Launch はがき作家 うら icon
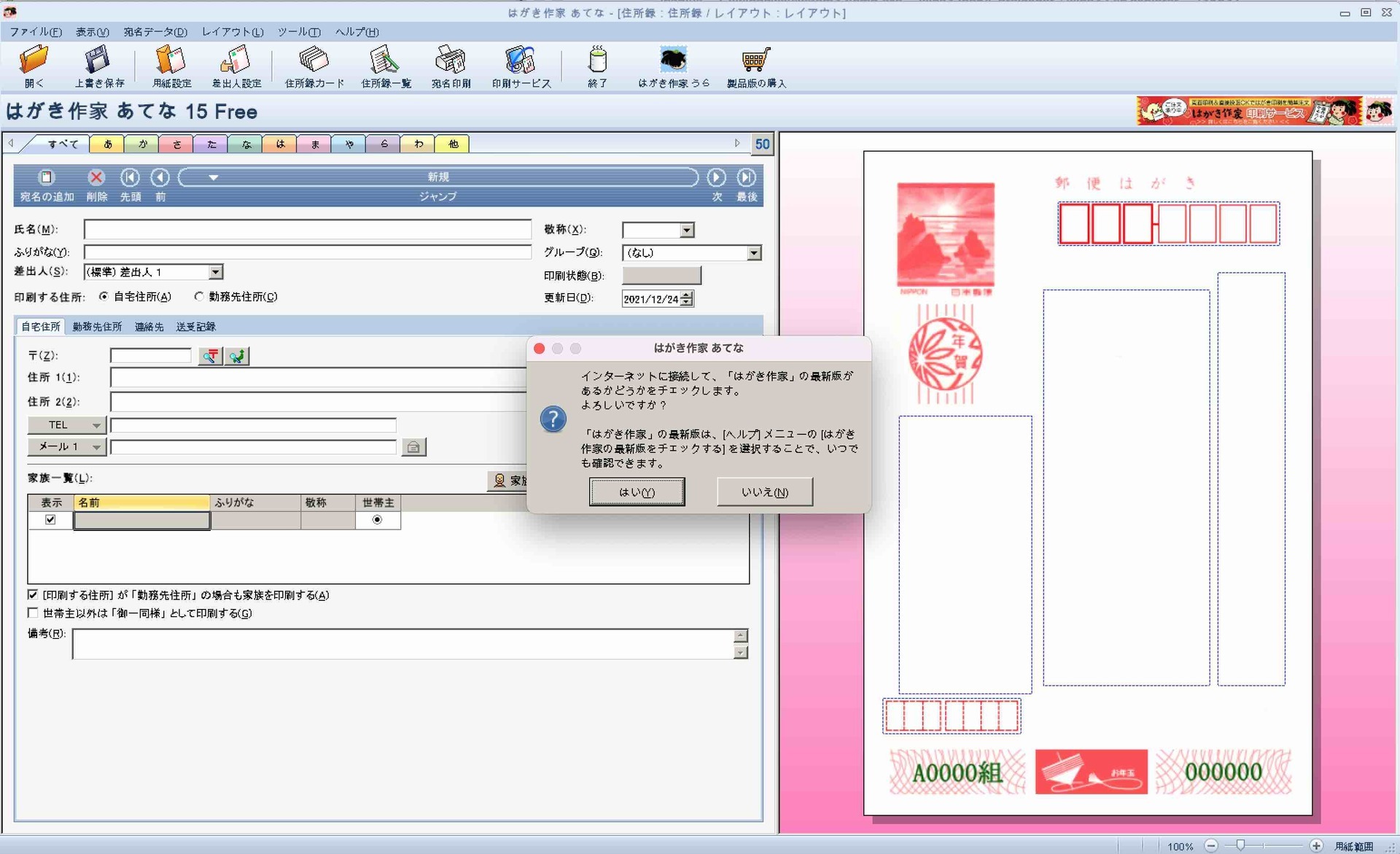 [x=673, y=66]
